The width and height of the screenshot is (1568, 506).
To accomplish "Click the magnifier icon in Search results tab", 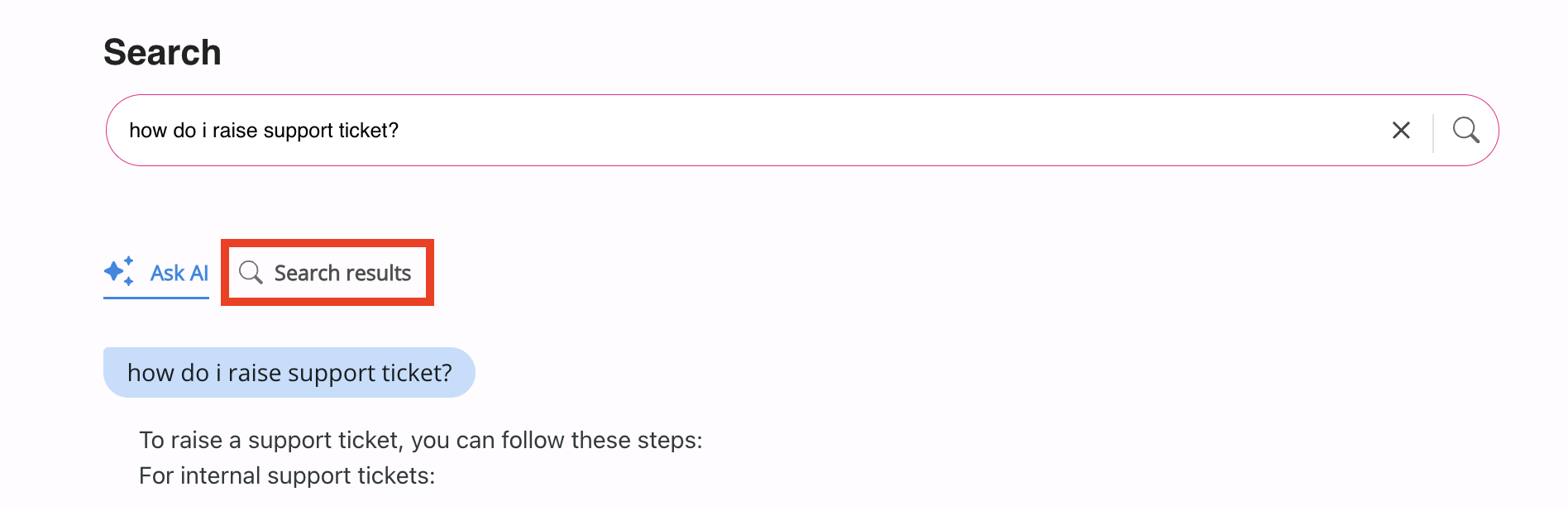I will click(251, 272).
